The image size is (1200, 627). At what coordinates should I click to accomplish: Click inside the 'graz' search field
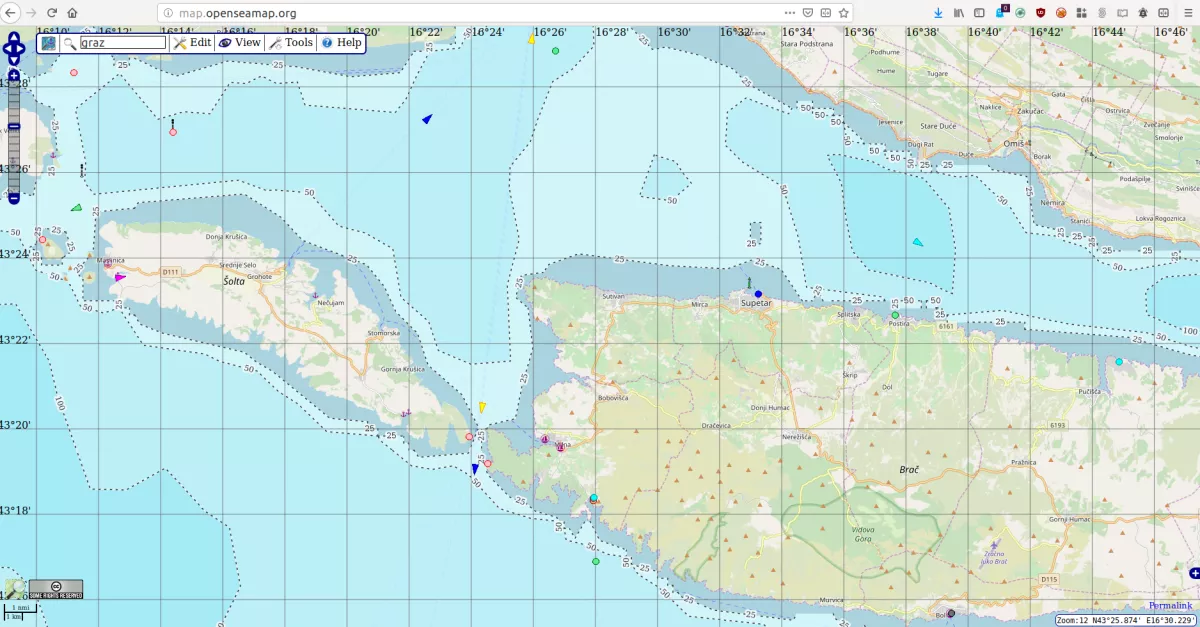(x=122, y=43)
